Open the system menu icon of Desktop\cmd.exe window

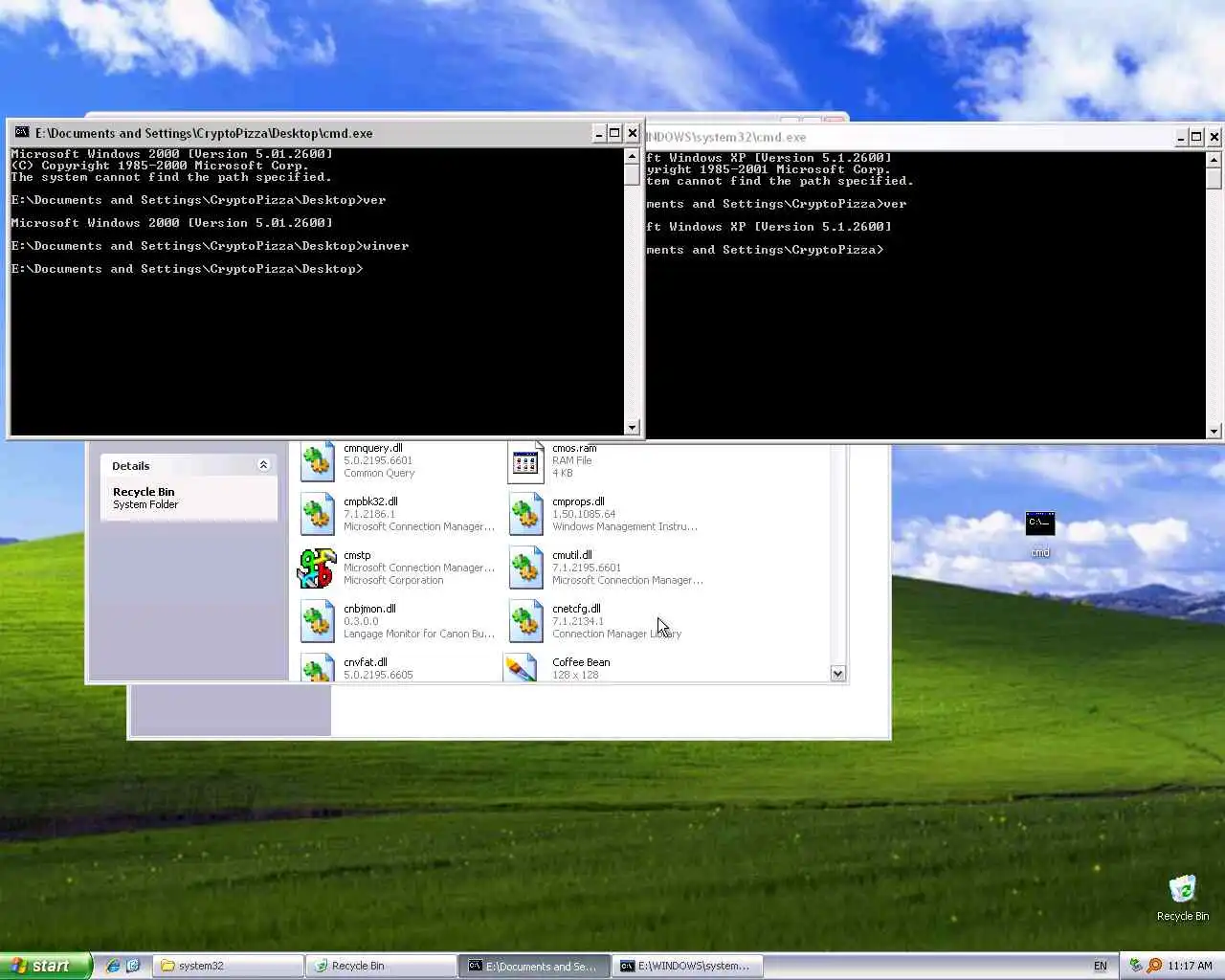tap(22, 133)
